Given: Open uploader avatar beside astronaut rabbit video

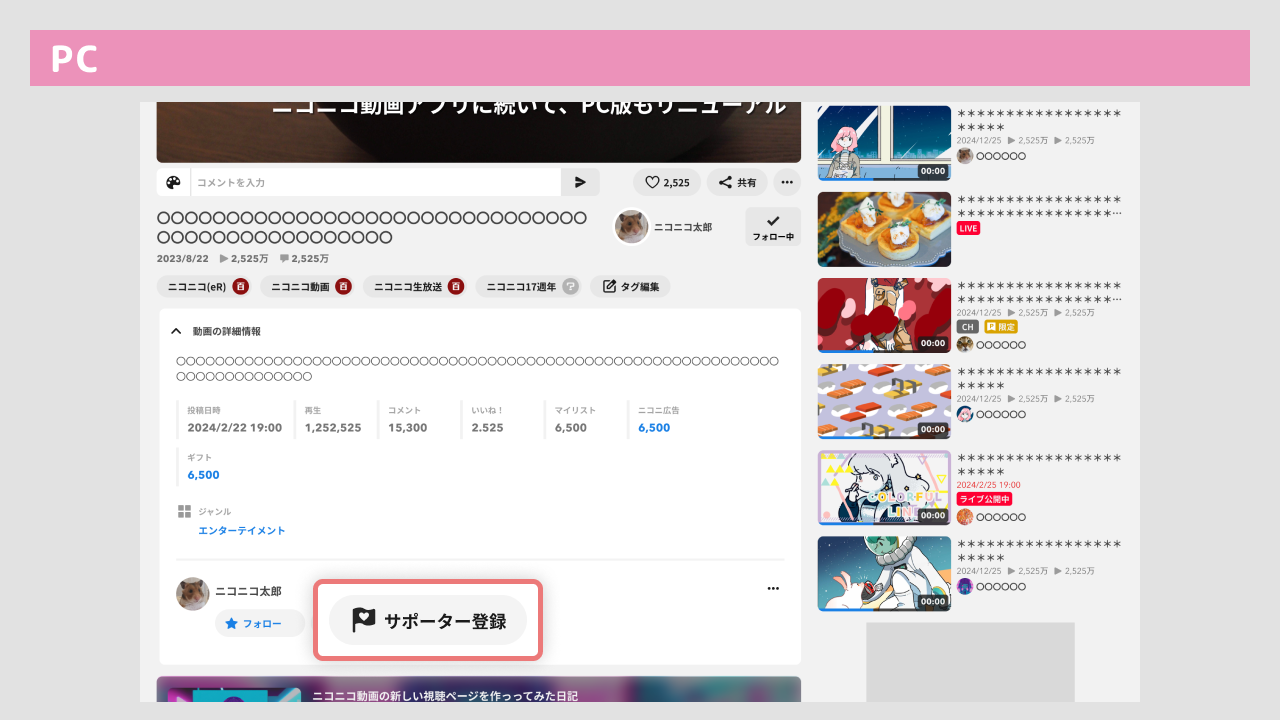Looking at the screenshot, I should point(965,586).
